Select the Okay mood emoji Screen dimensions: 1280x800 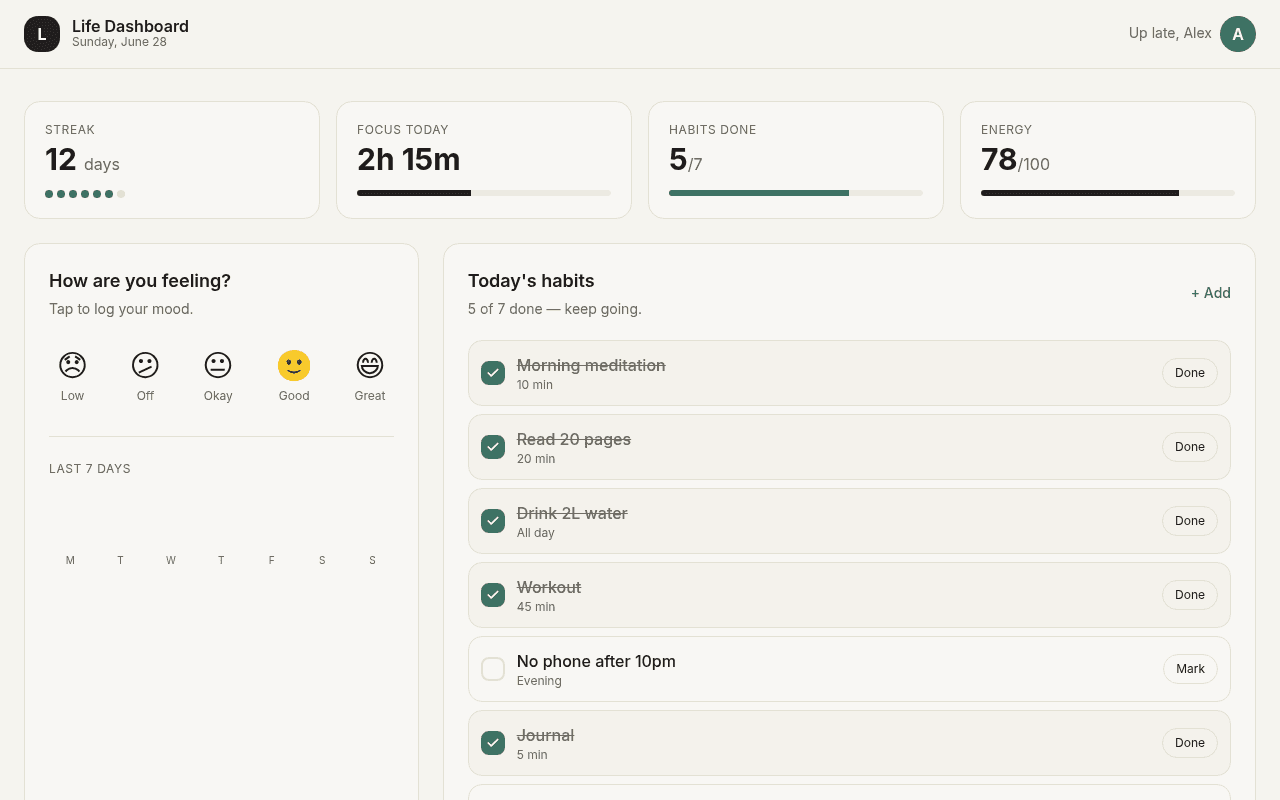(x=218, y=365)
